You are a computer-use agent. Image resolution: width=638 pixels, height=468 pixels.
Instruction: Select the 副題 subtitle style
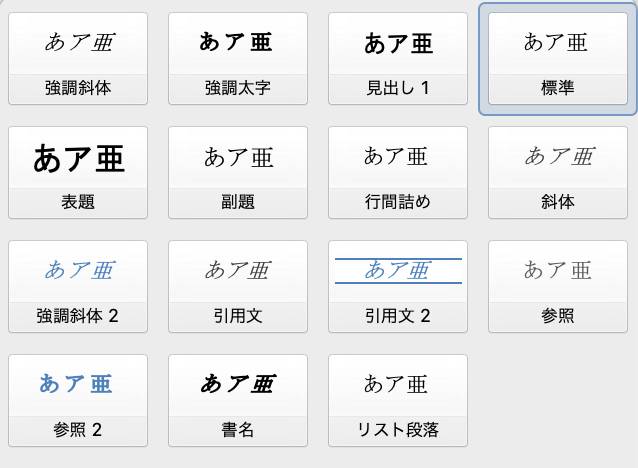[238, 173]
